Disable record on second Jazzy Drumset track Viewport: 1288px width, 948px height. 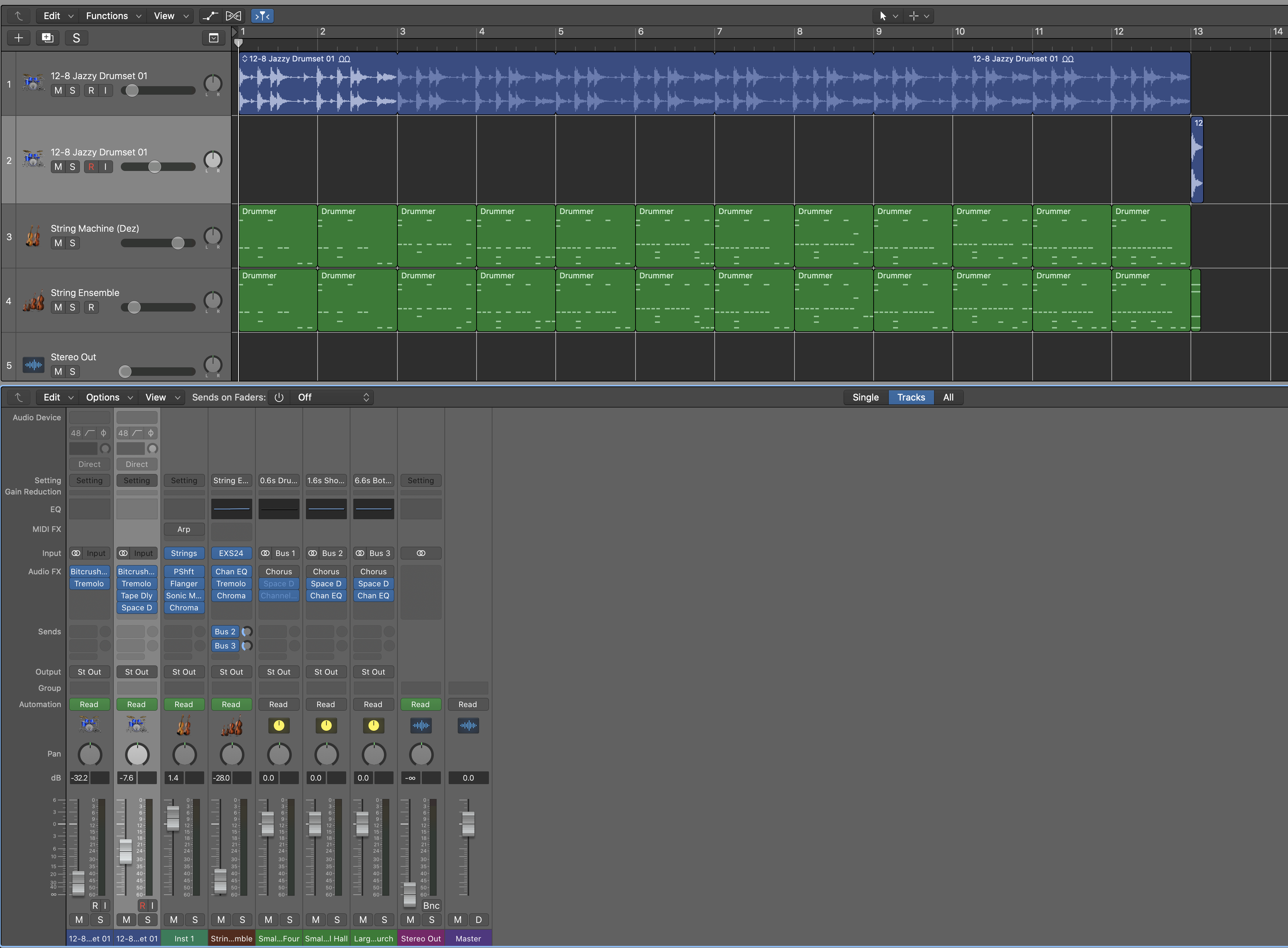[x=91, y=167]
